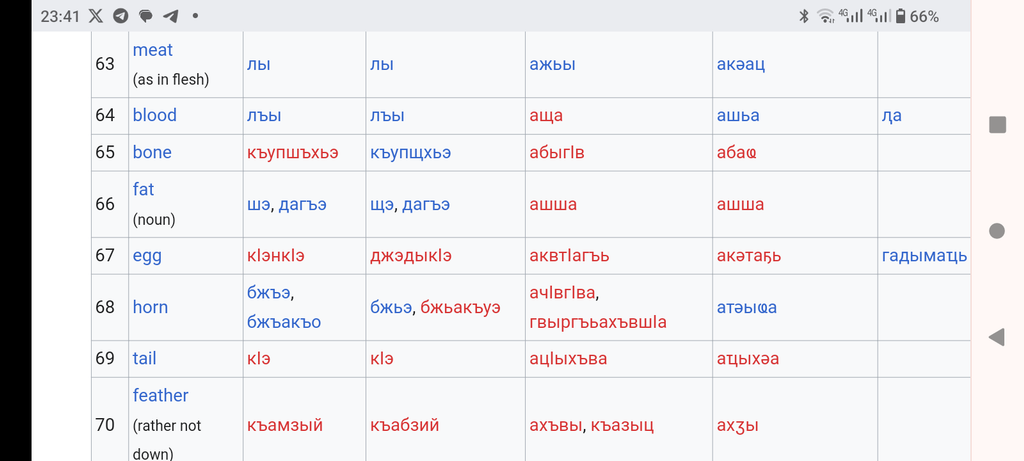Open the "гадымаҵь" link in egg row
The height and width of the screenshot is (461, 1024).
coord(924,255)
